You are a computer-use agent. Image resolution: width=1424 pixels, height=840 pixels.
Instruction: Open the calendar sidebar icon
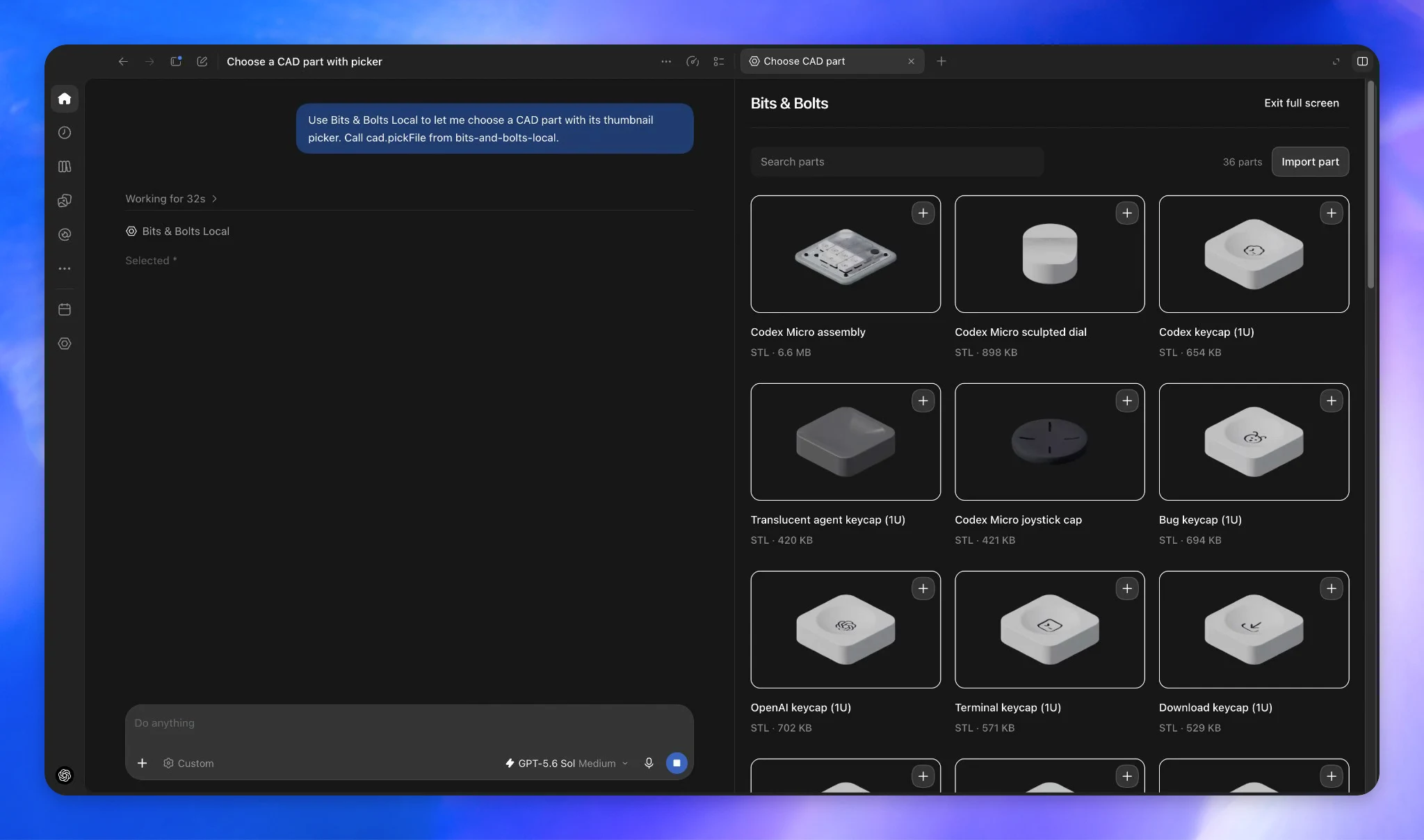pyautogui.click(x=65, y=309)
